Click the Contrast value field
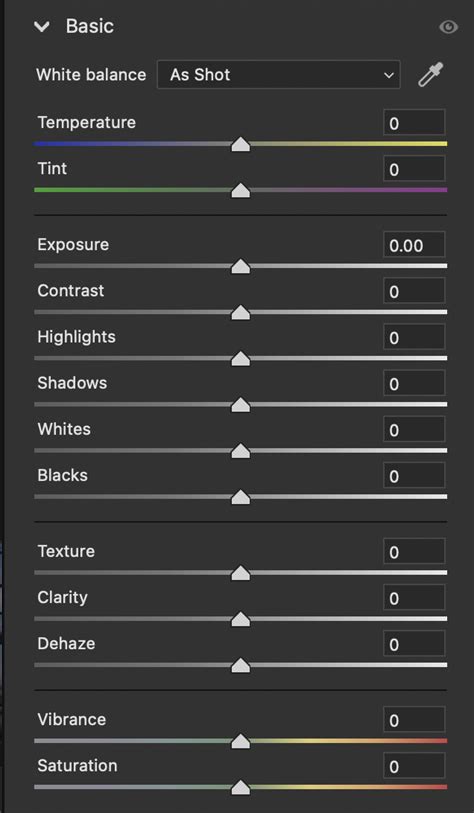Viewport: 474px width, 813px height. [414, 291]
